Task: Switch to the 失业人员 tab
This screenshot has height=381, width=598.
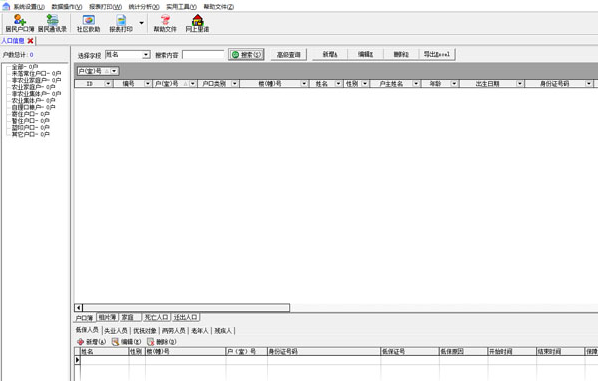Action: pos(116,331)
